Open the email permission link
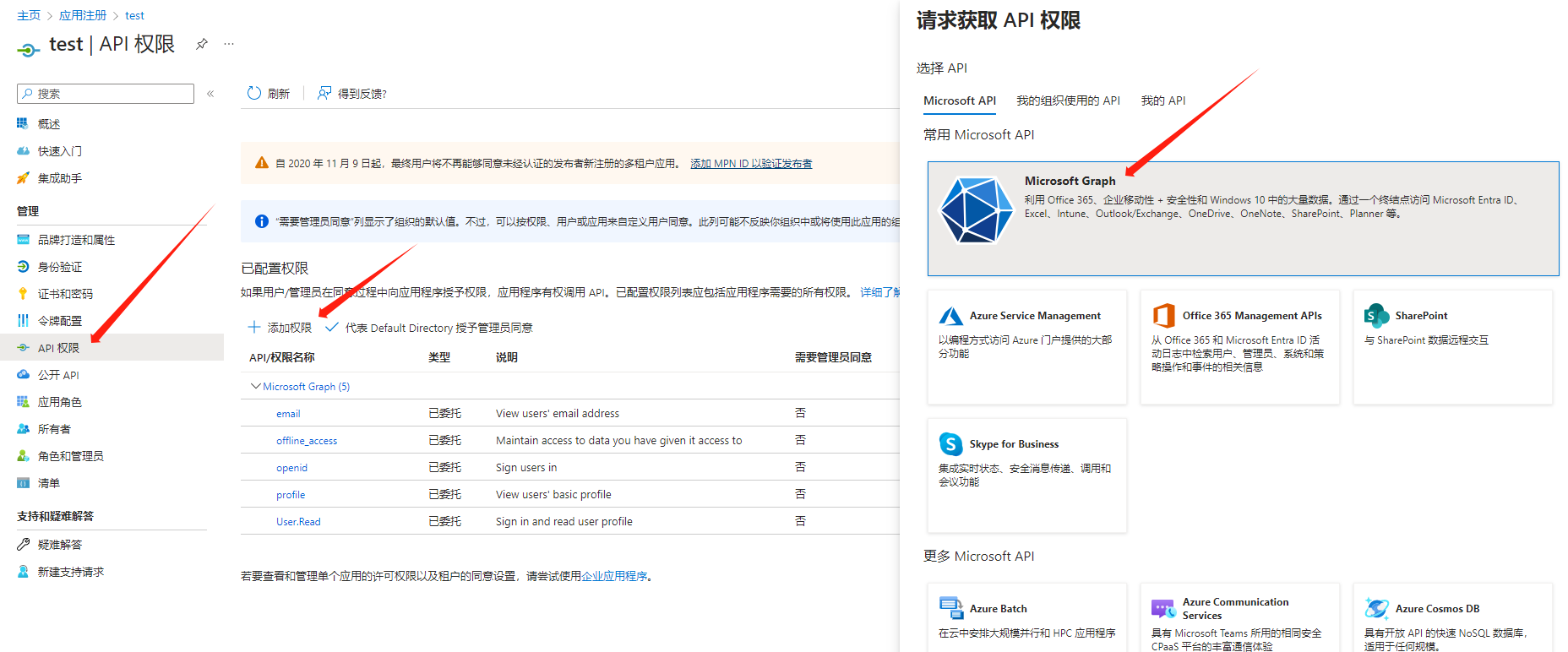The height and width of the screenshot is (652, 1568). point(288,414)
